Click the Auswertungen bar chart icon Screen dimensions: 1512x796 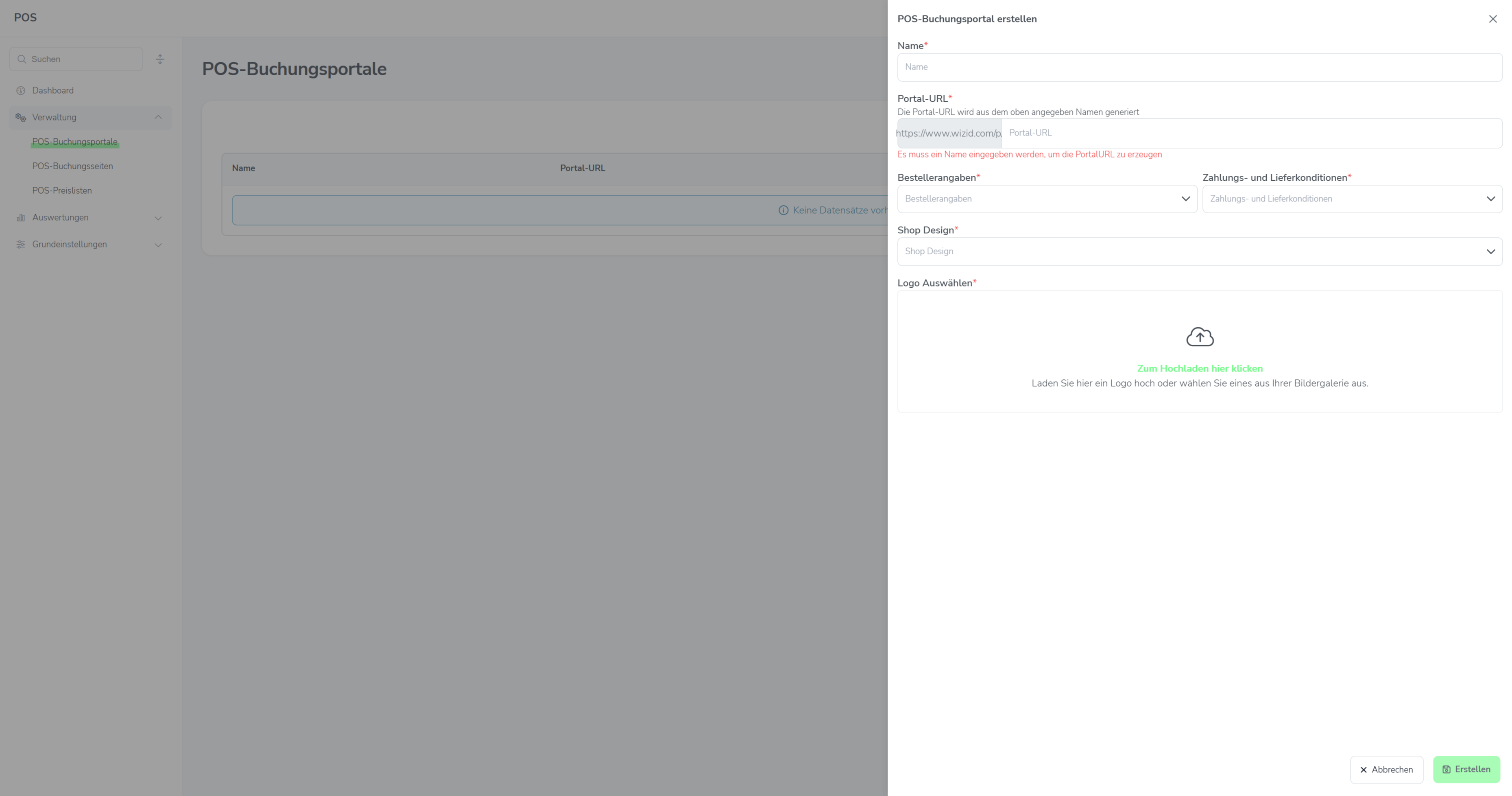click(x=21, y=218)
